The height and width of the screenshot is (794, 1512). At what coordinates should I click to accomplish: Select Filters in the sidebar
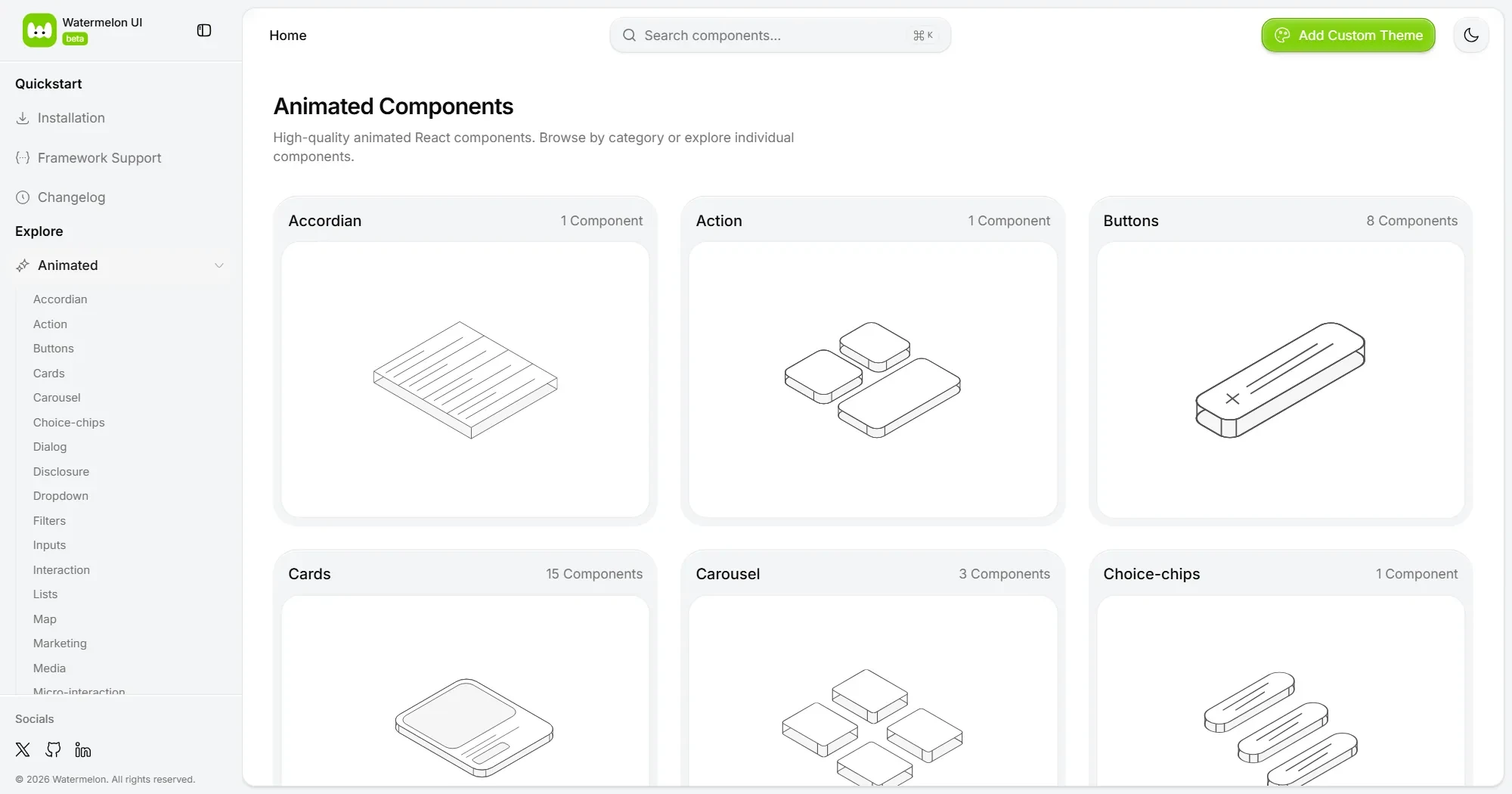click(49, 521)
